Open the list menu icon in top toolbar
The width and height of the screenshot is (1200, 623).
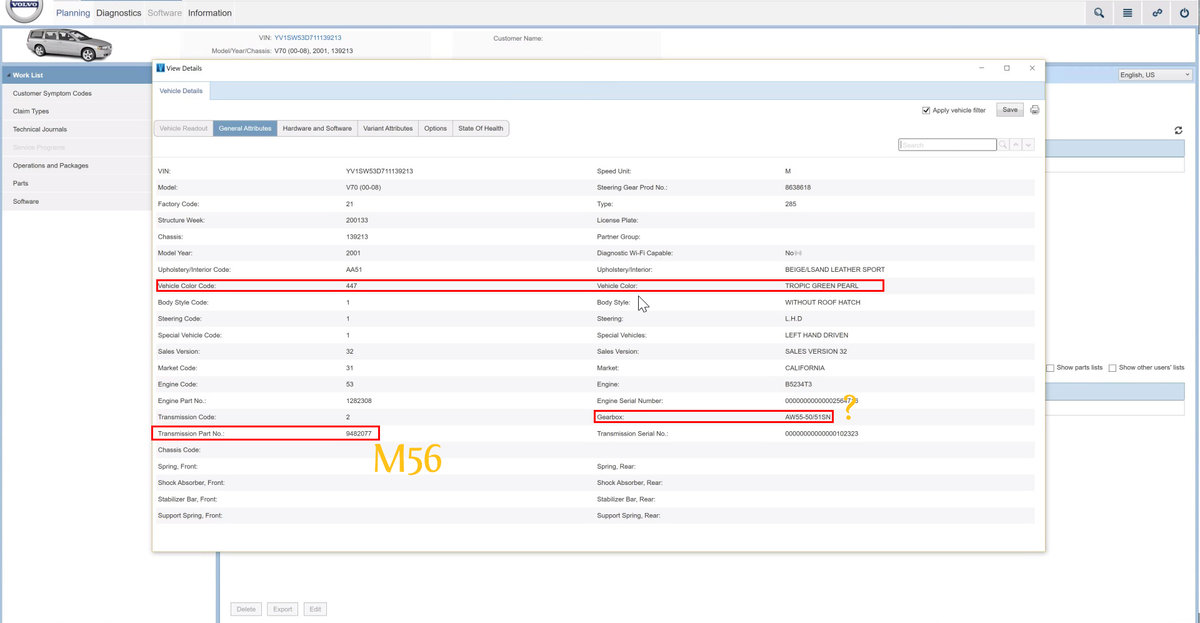point(1128,13)
